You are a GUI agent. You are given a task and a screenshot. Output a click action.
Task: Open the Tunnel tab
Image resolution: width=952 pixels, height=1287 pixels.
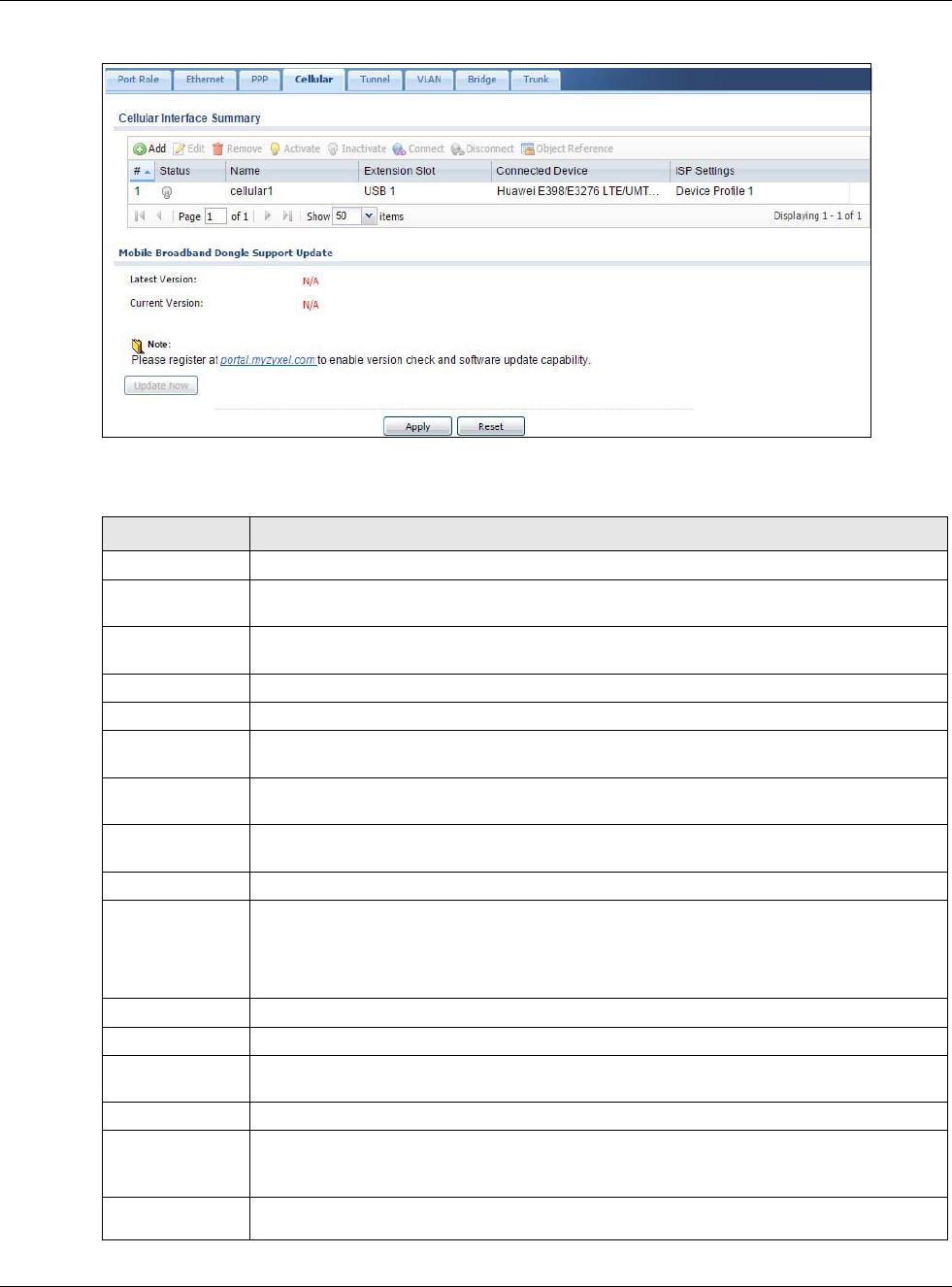375,80
